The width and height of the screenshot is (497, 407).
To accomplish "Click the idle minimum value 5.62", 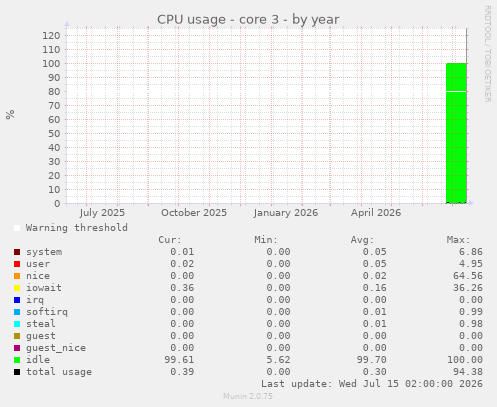I will pos(278,360).
